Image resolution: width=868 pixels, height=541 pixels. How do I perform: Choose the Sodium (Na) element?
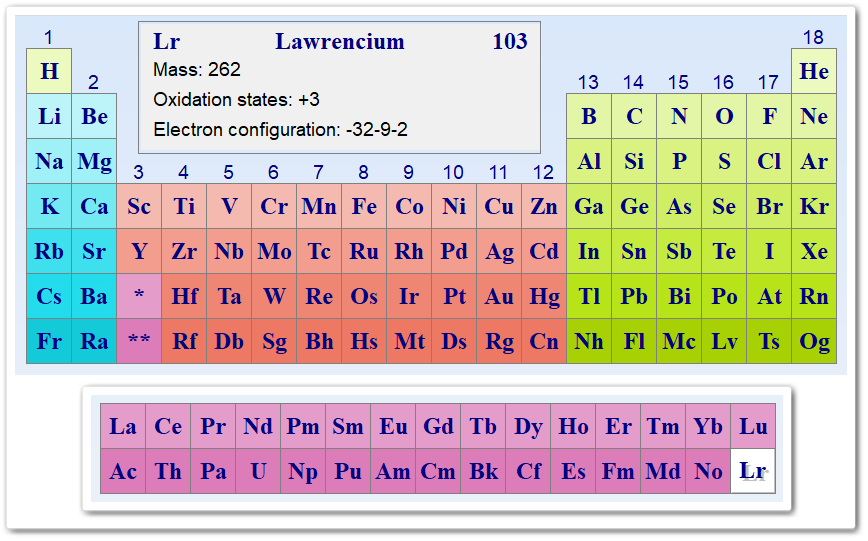point(49,161)
